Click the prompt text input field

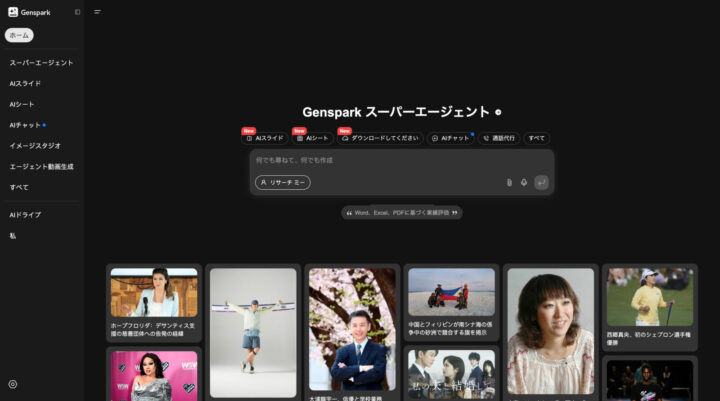click(402, 160)
